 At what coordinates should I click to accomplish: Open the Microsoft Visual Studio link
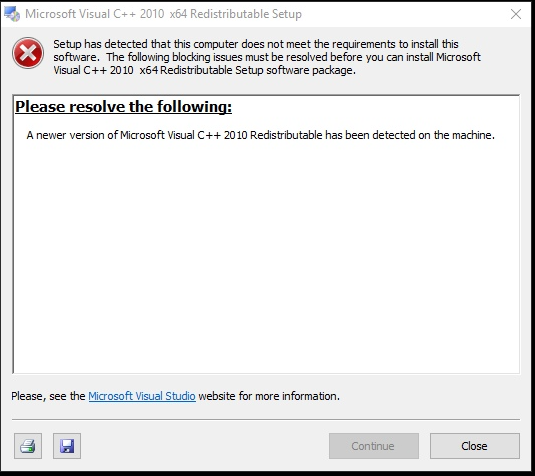point(142,396)
